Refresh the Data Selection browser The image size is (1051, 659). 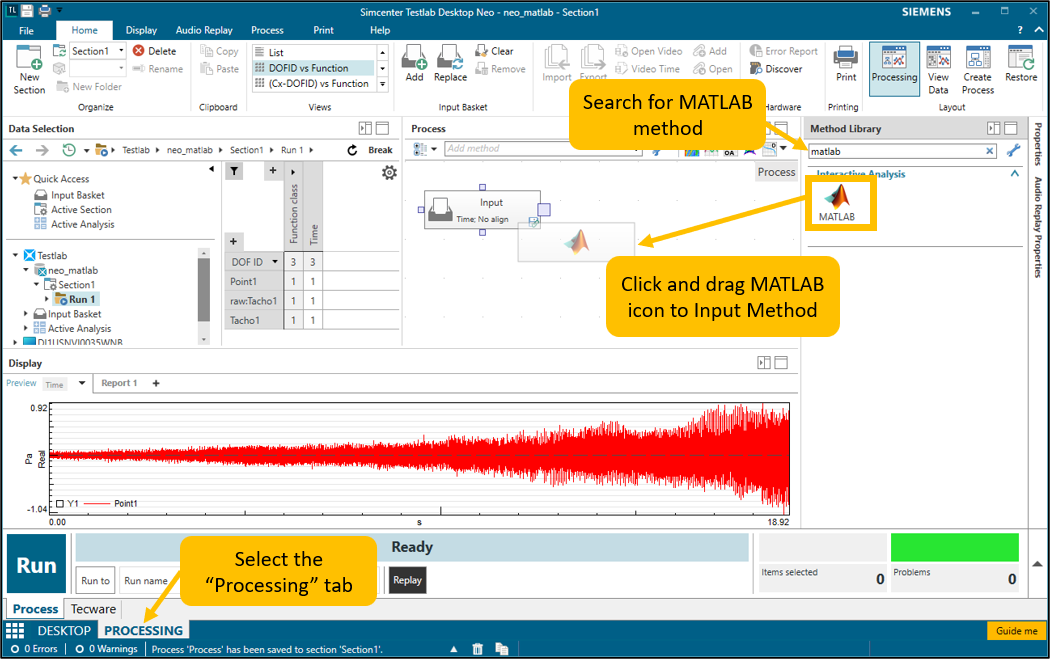[353, 150]
